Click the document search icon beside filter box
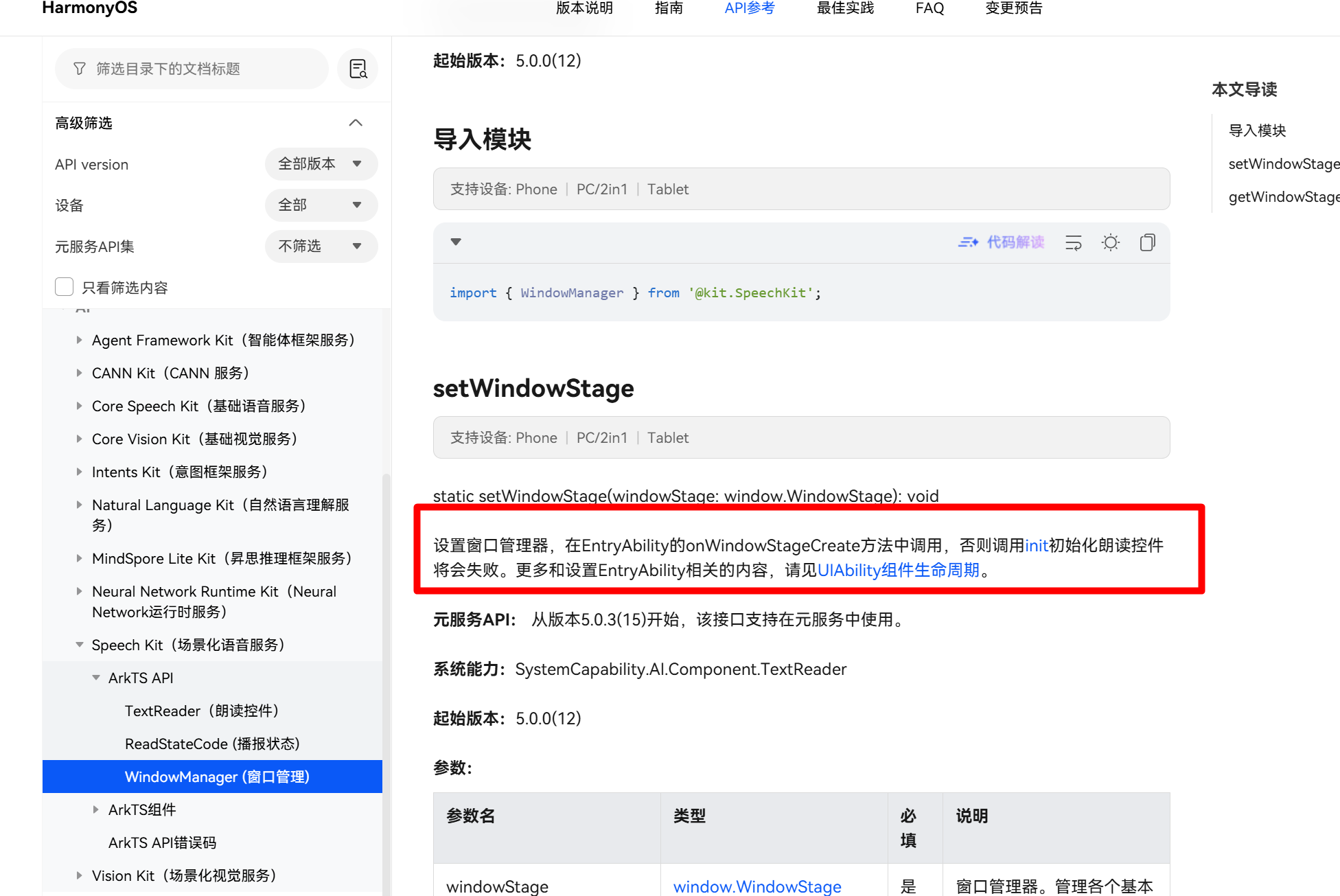The width and height of the screenshot is (1340, 896). pos(358,69)
